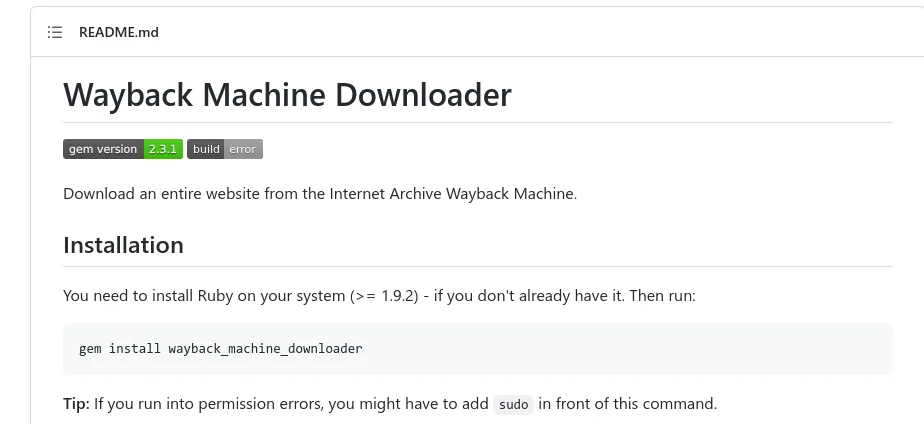Click the wayback_machine_downloader text in the code block
Screen dimensions: 924x424
pos(265,349)
